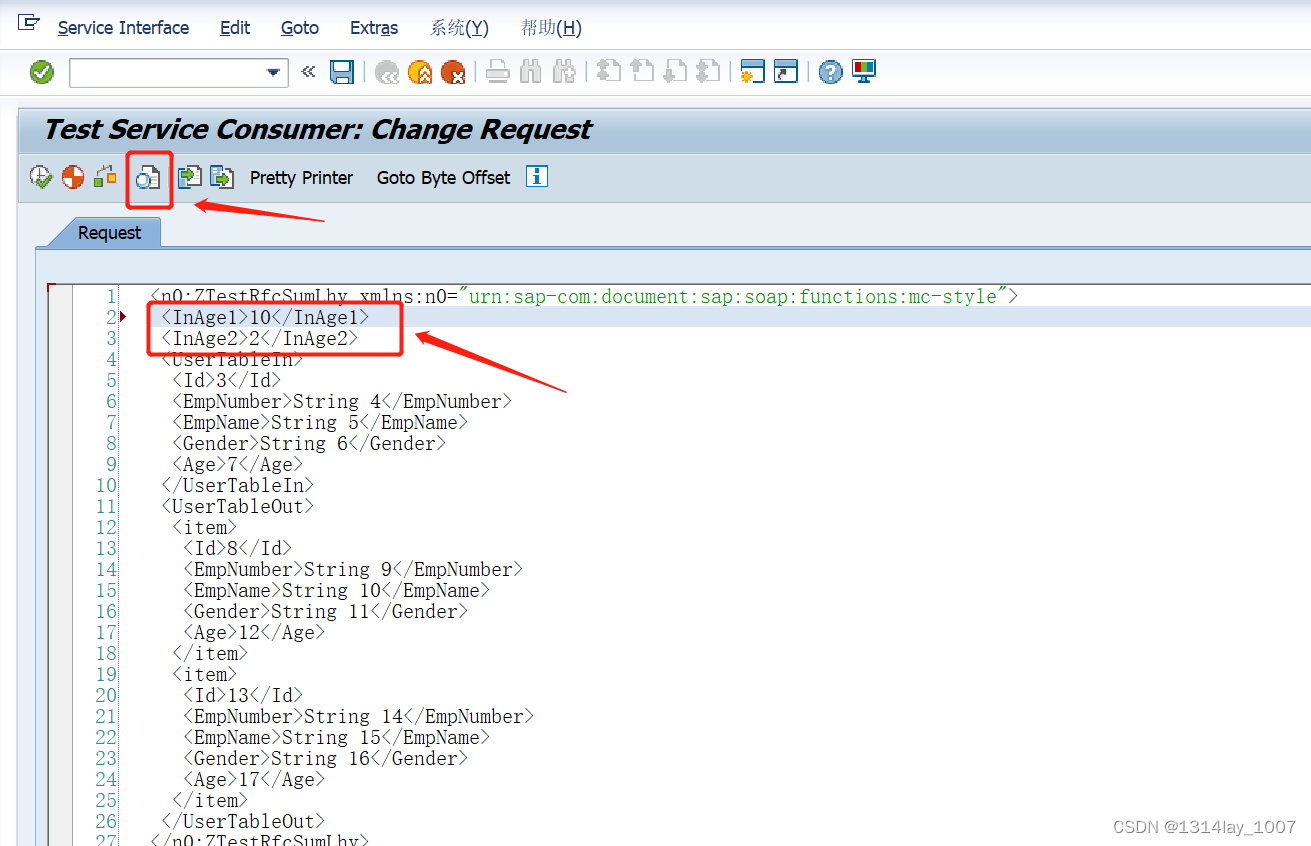The image size is (1311, 846).
Task: Click the EmpNumber String 9 line
Action: pyautogui.click(x=353, y=569)
